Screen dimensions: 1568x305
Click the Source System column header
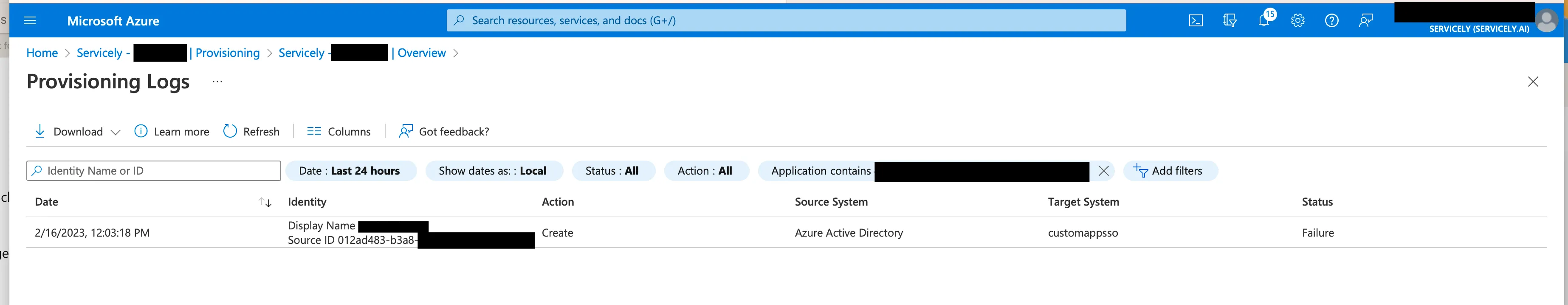831,202
